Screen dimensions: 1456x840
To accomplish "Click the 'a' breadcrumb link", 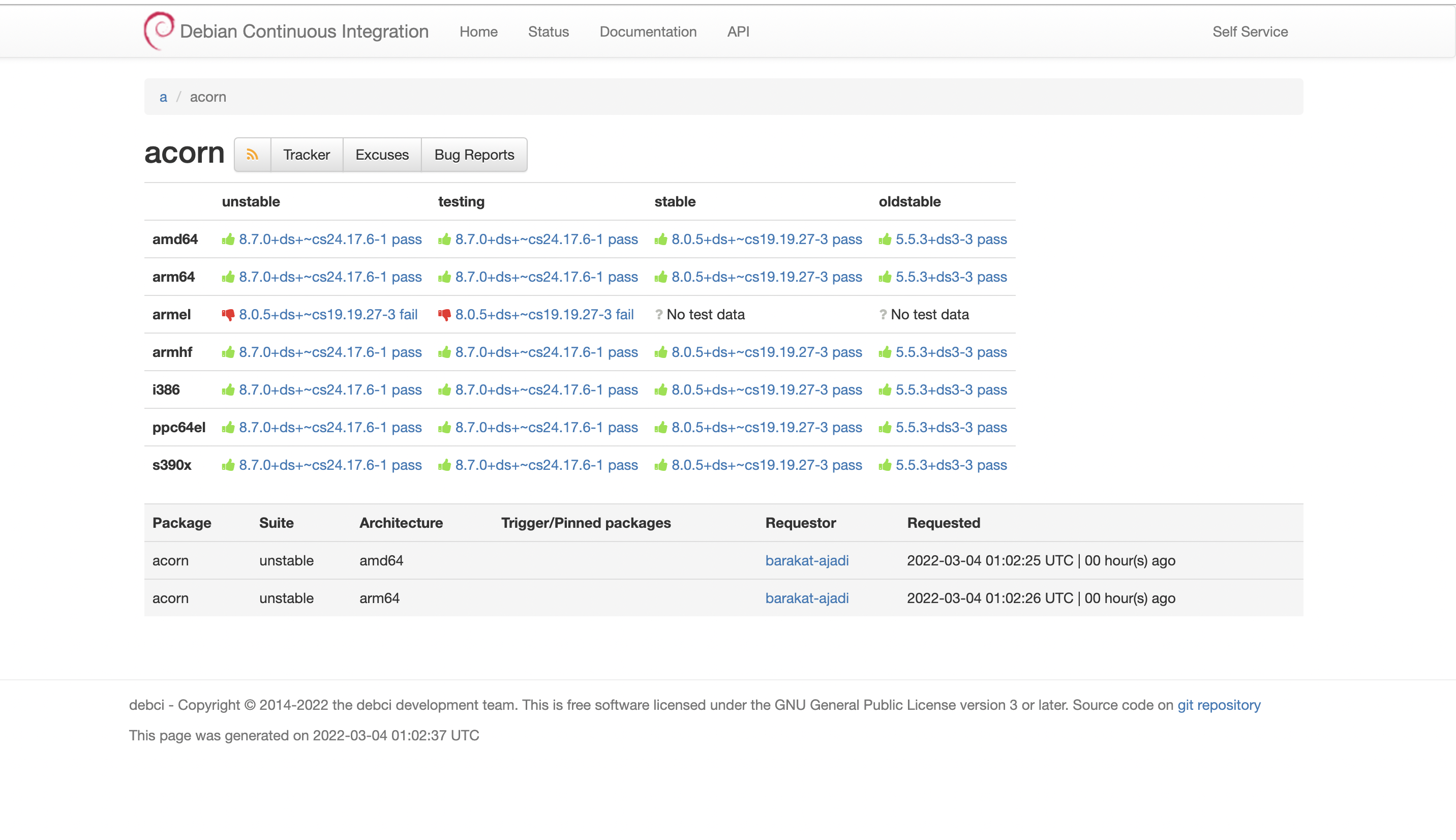I will 163,97.
